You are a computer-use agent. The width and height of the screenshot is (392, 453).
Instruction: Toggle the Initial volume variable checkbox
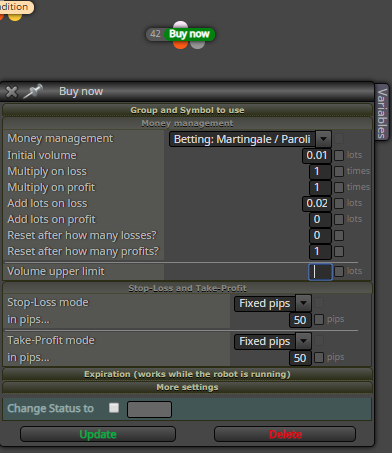click(339, 155)
